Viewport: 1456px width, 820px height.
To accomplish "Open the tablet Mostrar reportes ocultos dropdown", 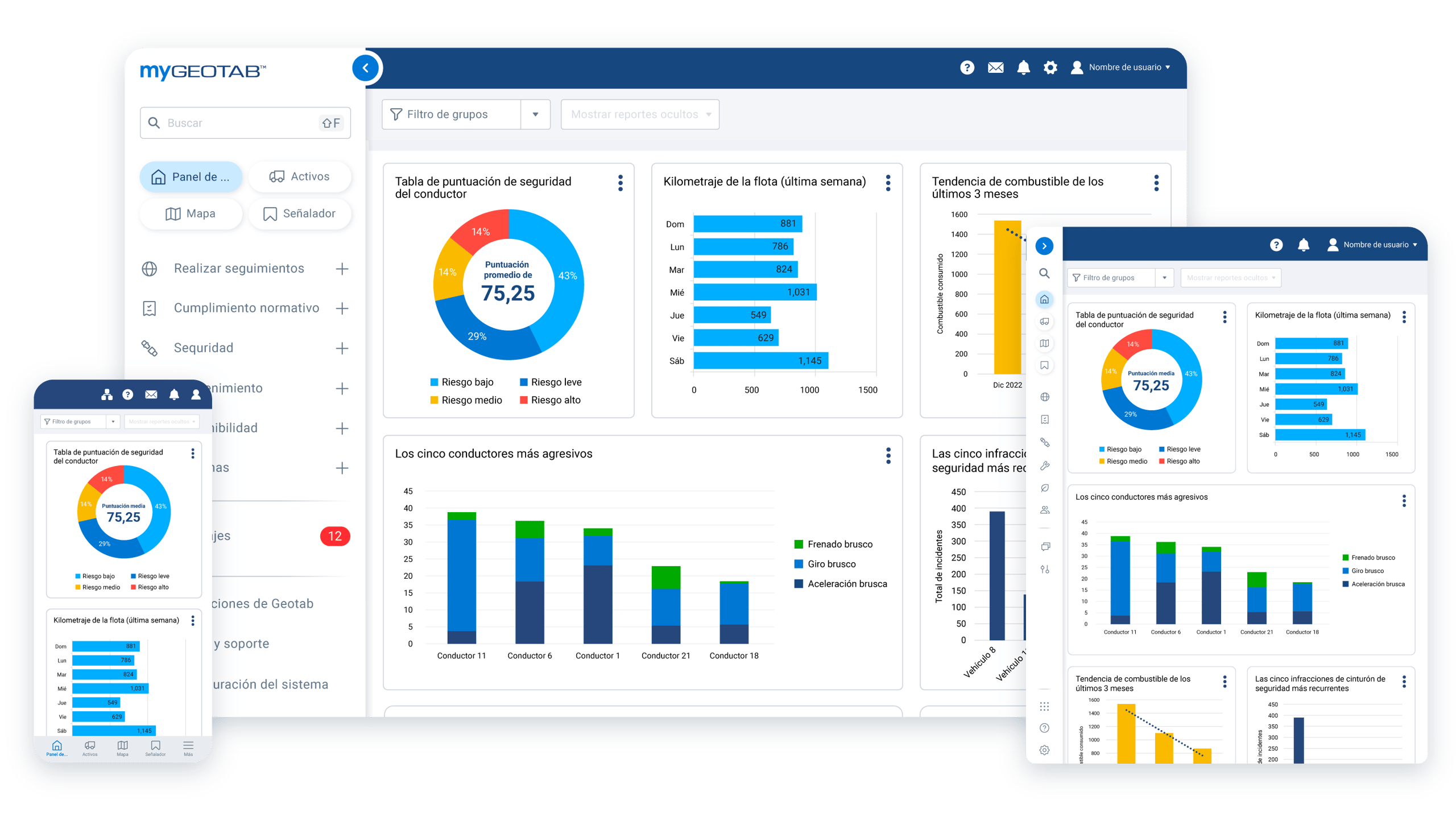I will pyautogui.click(x=1230, y=278).
